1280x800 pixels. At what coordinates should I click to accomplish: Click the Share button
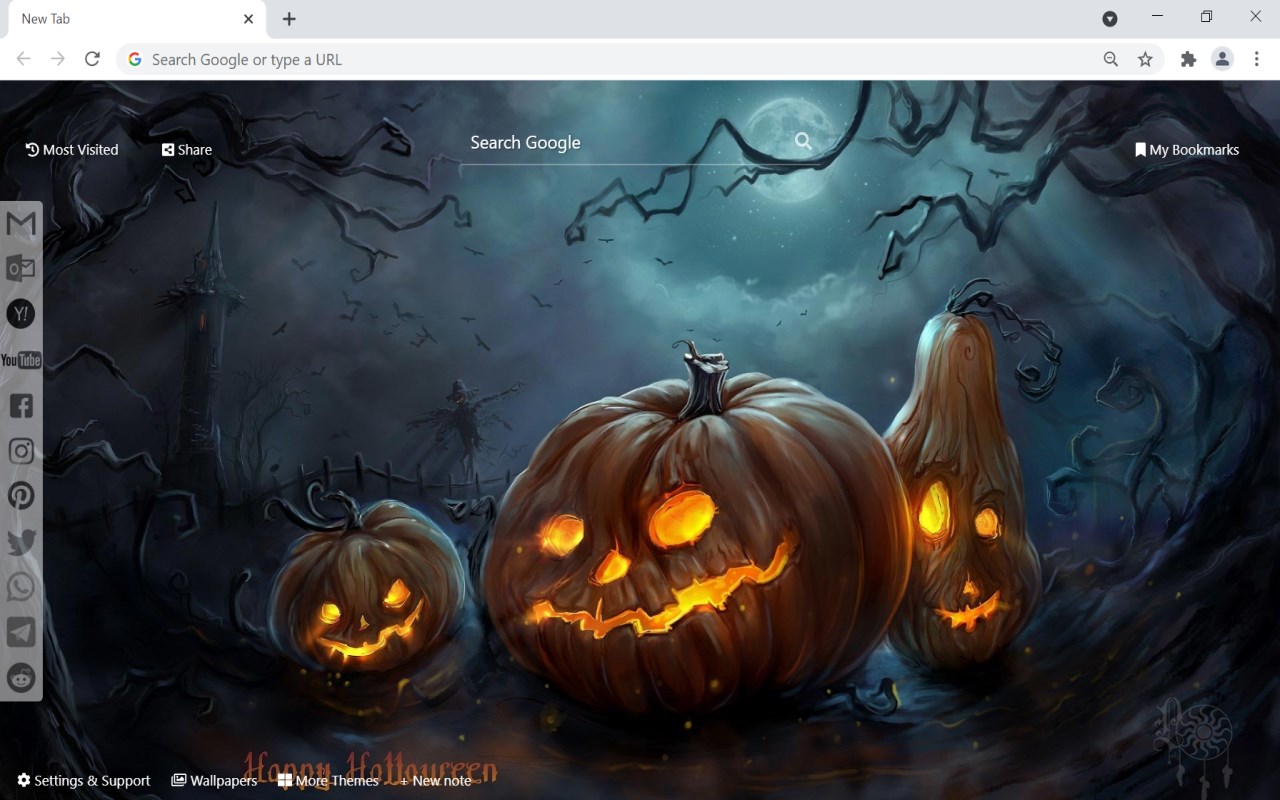(x=187, y=150)
